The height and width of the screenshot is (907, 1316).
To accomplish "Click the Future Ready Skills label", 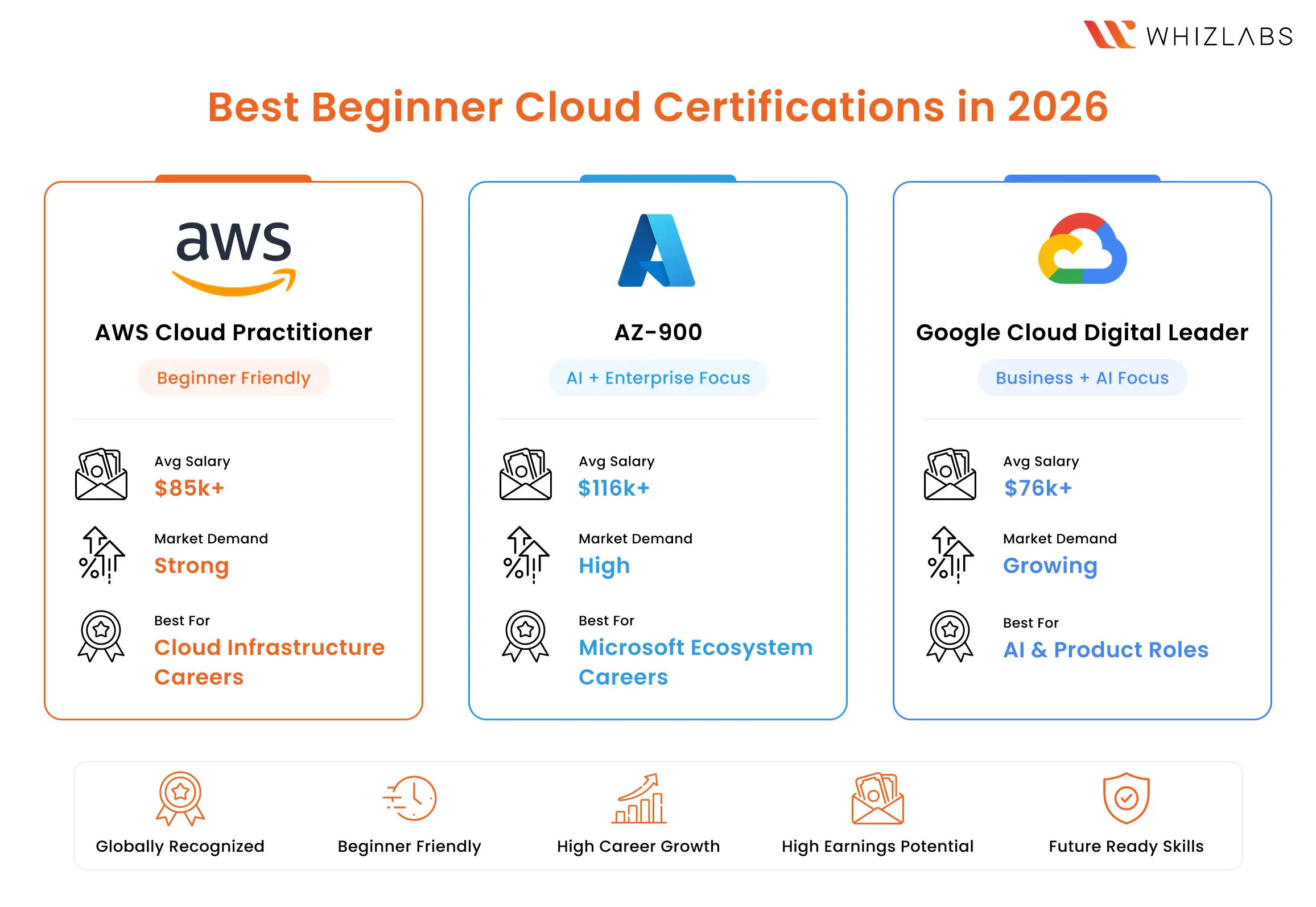I will tap(1126, 847).
